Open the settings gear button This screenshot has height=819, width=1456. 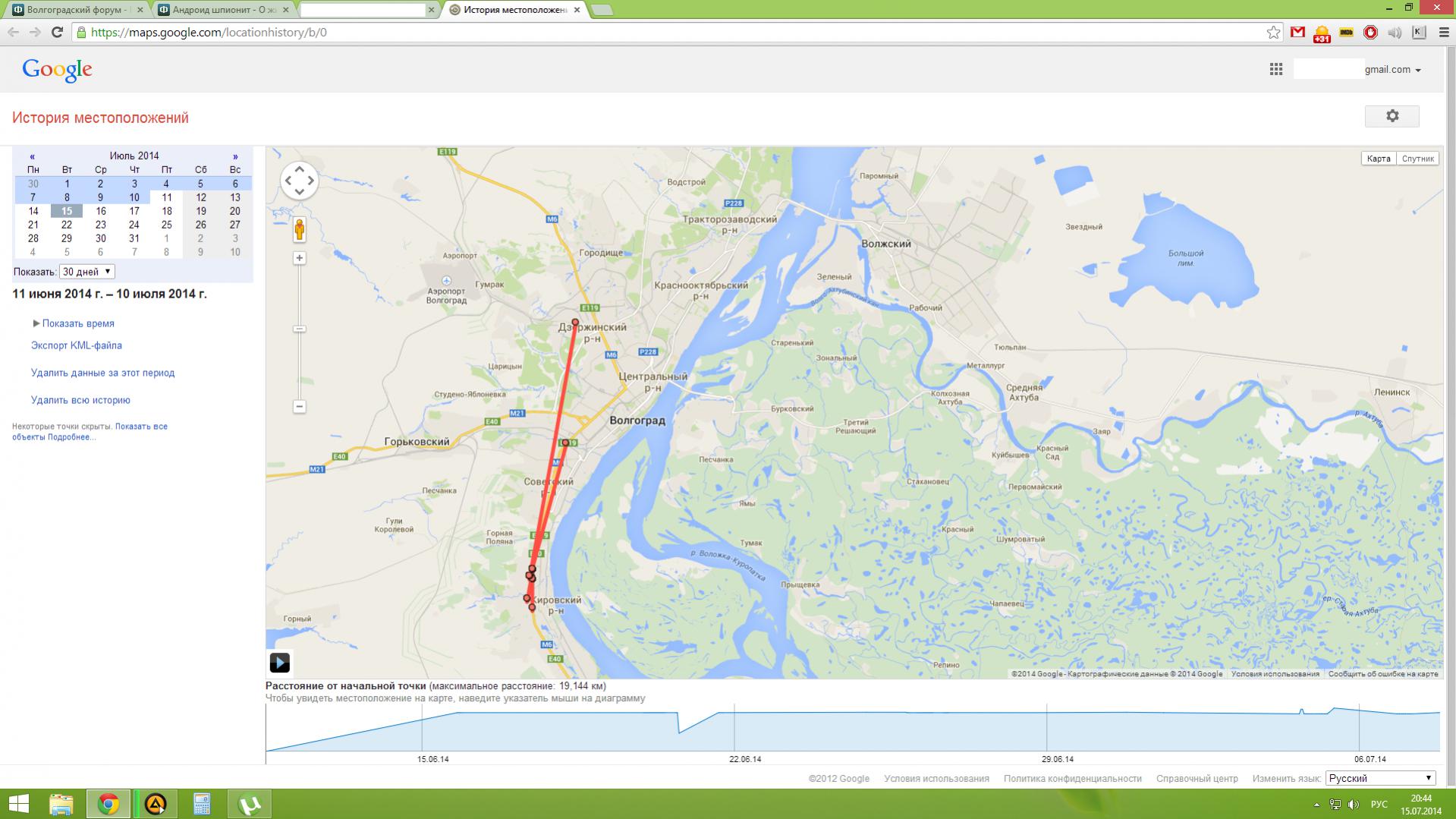(x=1392, y=116)
